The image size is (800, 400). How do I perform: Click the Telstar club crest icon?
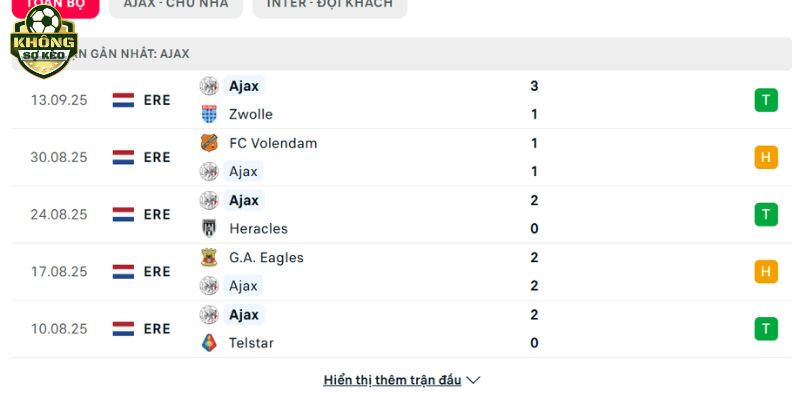point(209,343)
